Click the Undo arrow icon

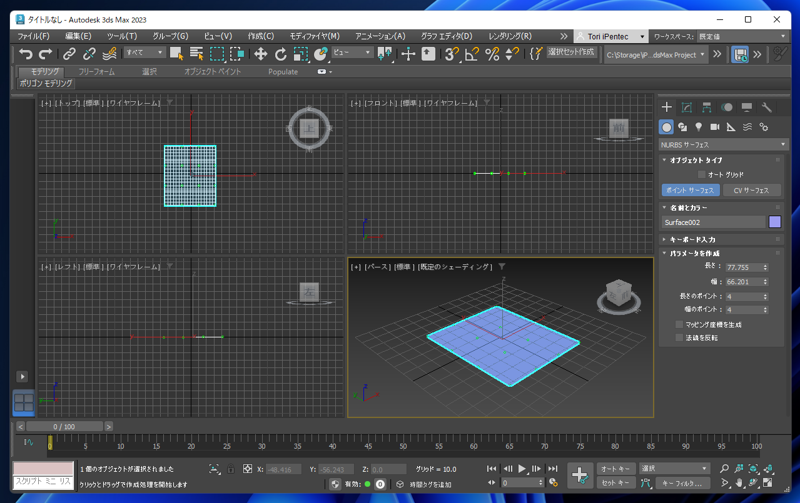coord(26,54)
